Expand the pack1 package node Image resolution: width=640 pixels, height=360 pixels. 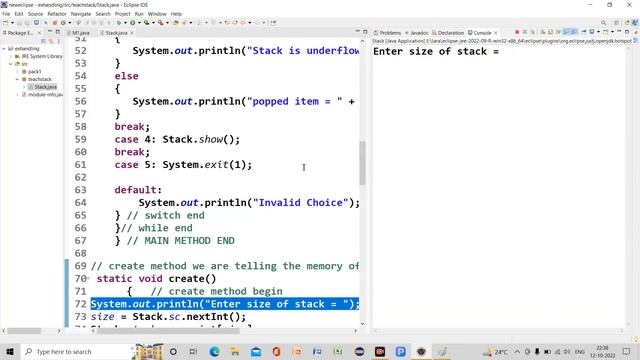pos(18,71)
